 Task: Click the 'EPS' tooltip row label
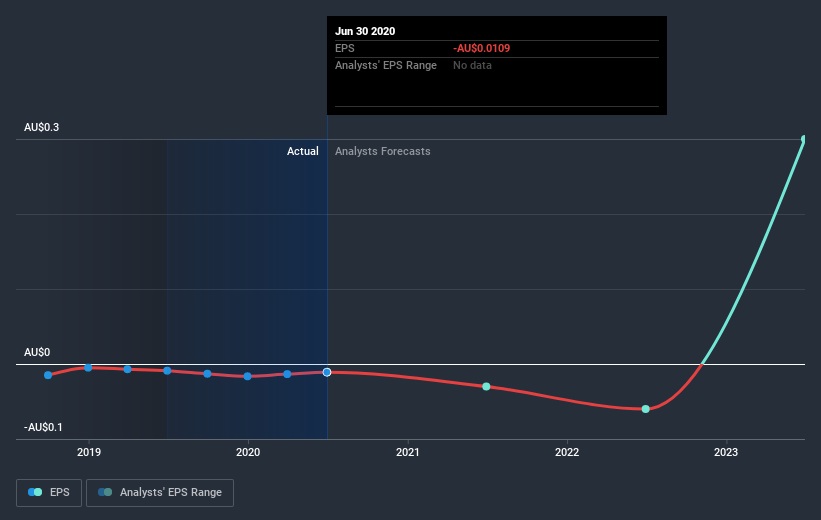(345, 48)
